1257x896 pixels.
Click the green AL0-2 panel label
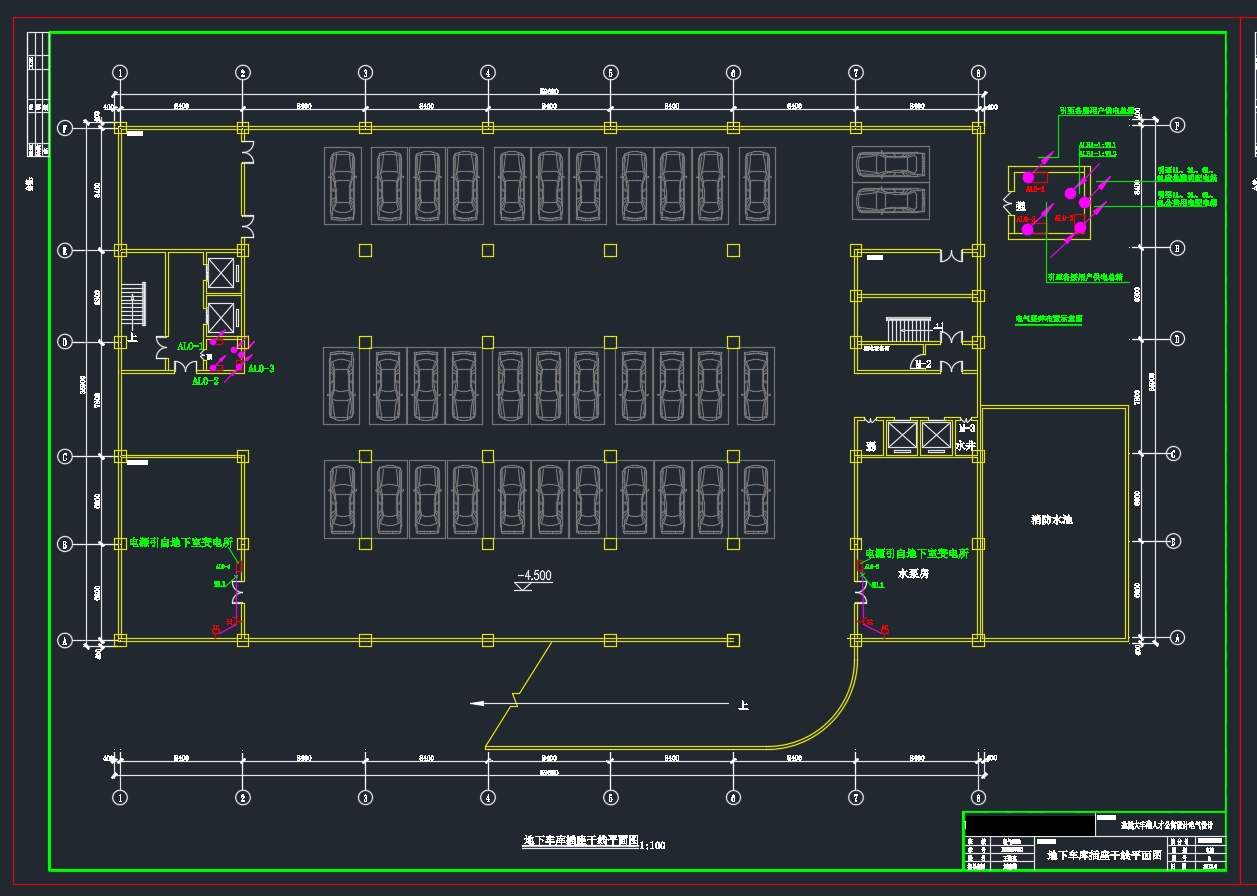pos(205,381)
